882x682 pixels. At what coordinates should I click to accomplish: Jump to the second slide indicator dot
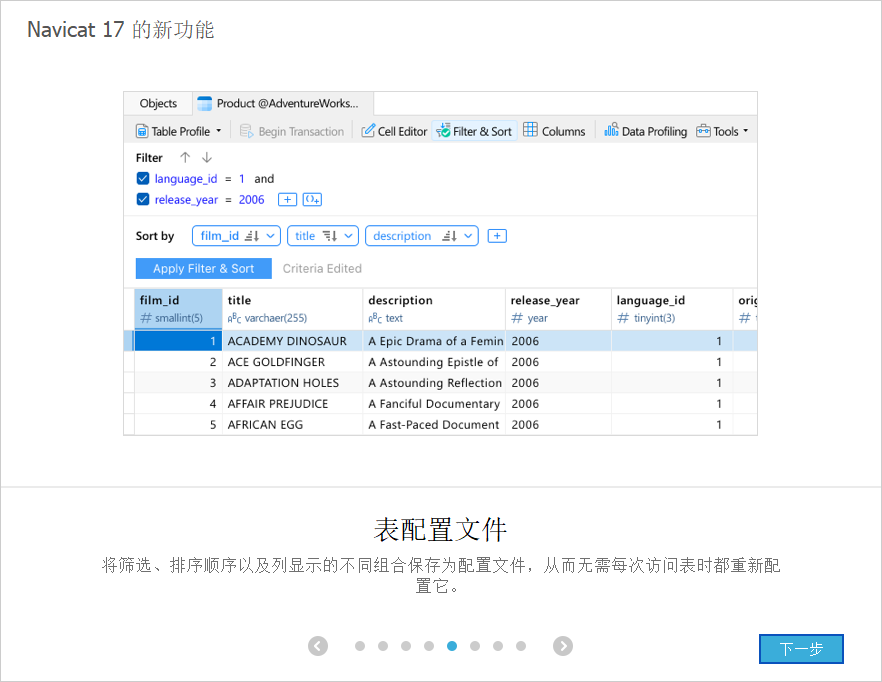click(x=383, y=646)
